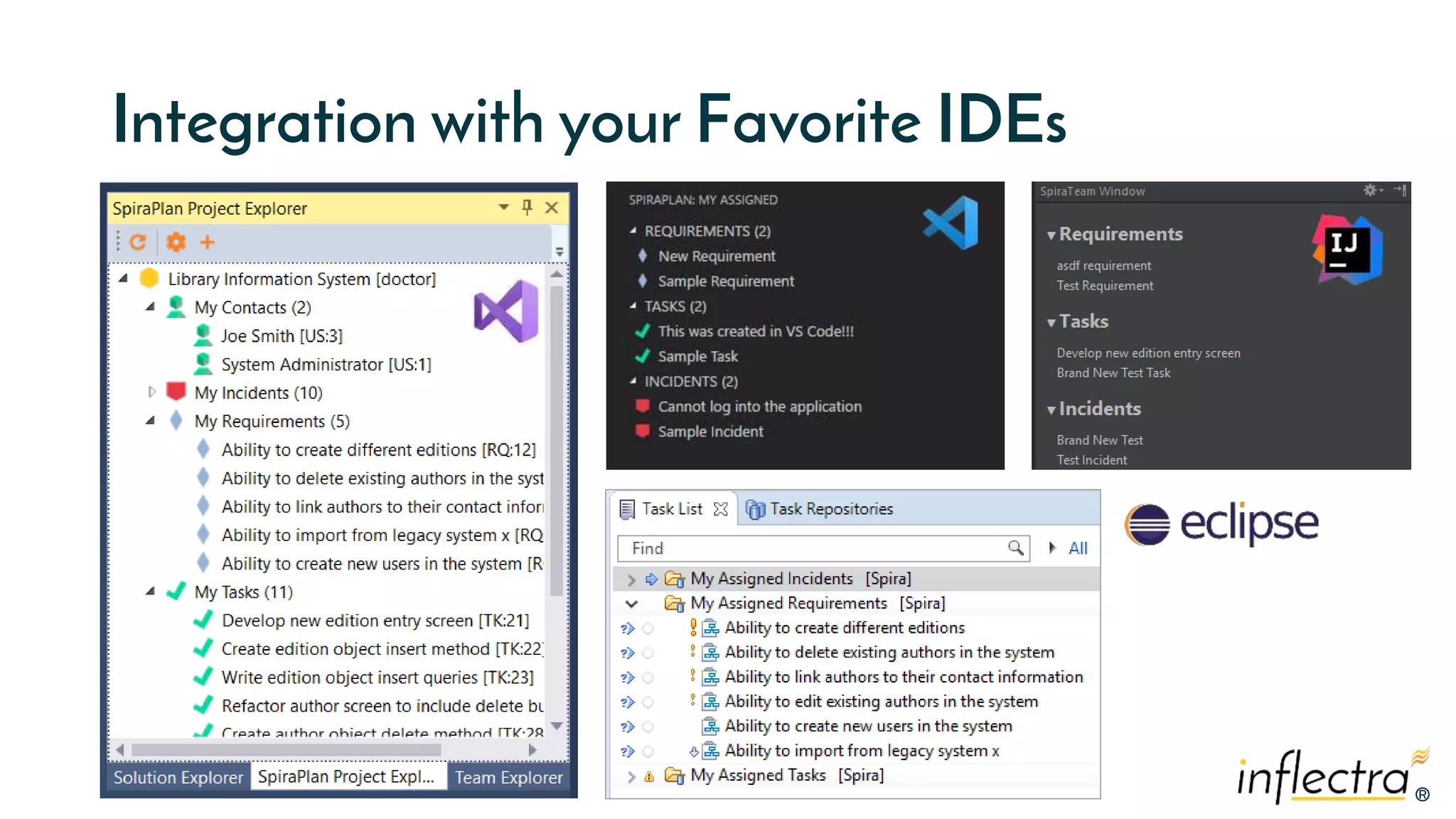This screenshot has width=1456, height=819.
Task: Open Test Requirement in SpiraTeam Window
Action: [x=1105, y=286]
